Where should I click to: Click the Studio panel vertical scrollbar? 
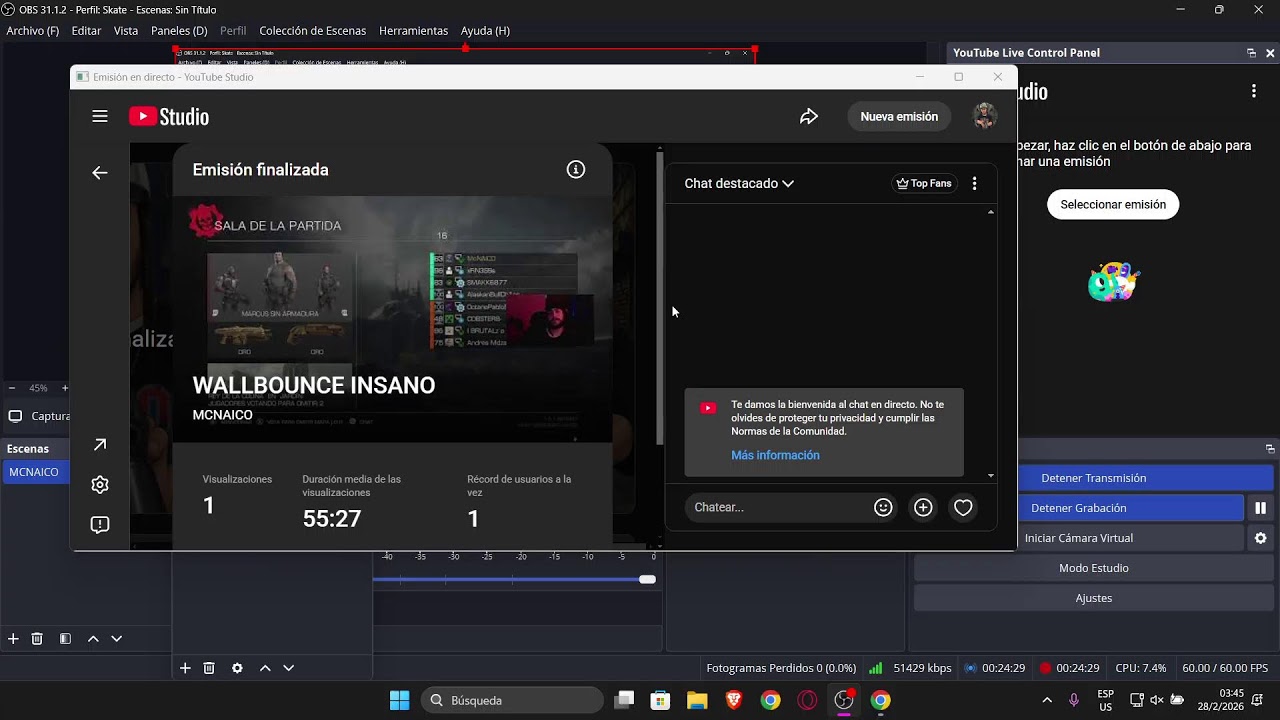pos(659,300)
